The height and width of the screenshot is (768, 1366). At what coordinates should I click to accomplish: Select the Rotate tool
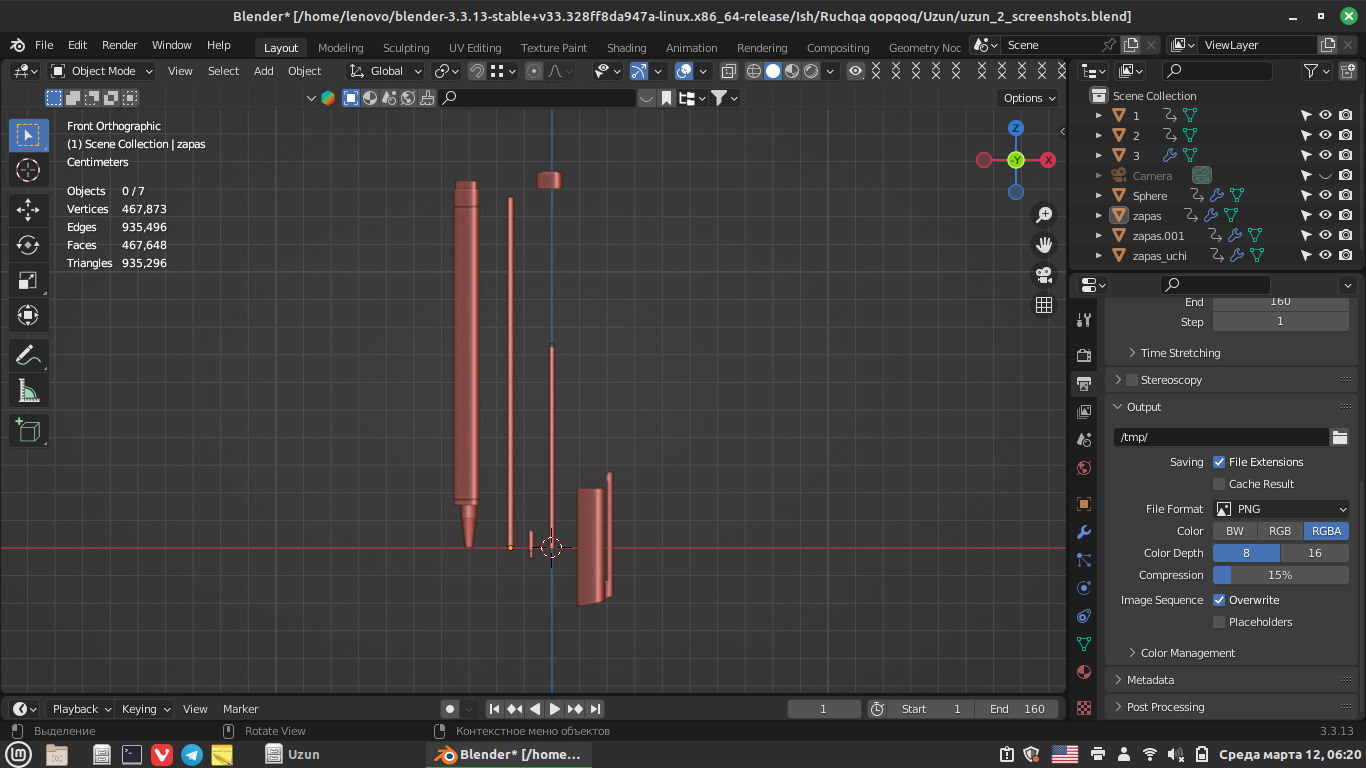coord(29,245)
